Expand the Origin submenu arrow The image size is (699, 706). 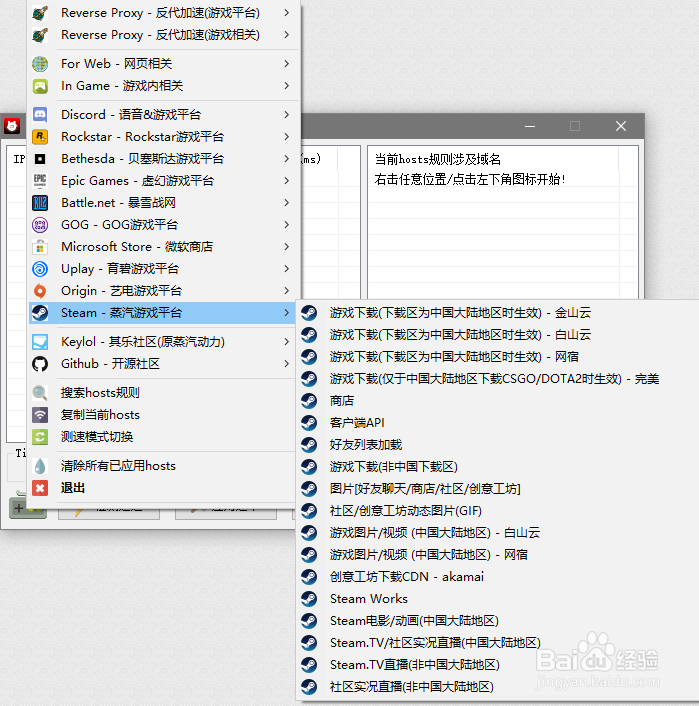tap(286, 291)
